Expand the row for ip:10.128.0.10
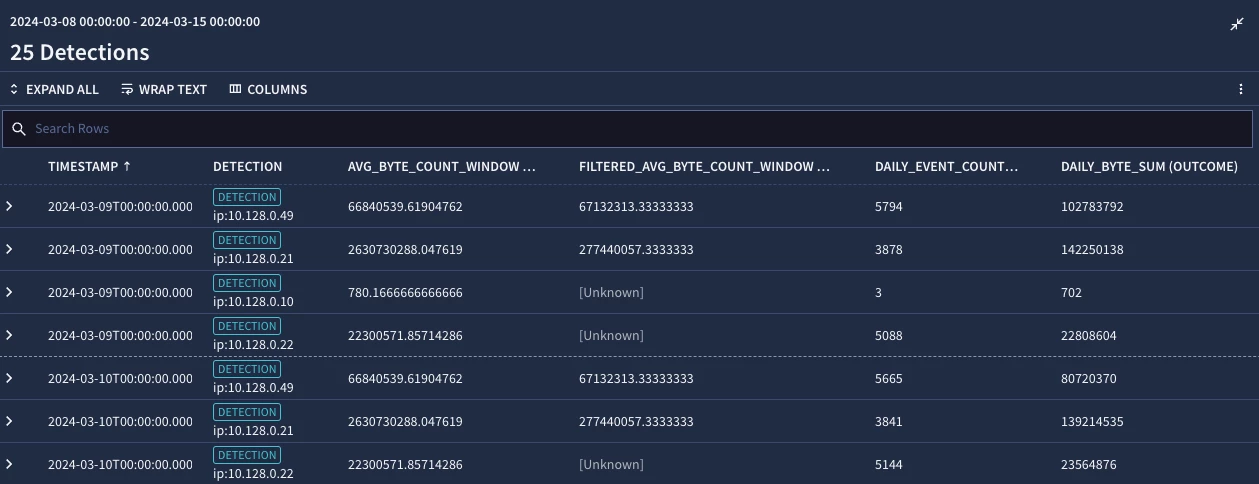Viewport: 1259px width, 484px height. pyautogui.click(x=10, y=292)
